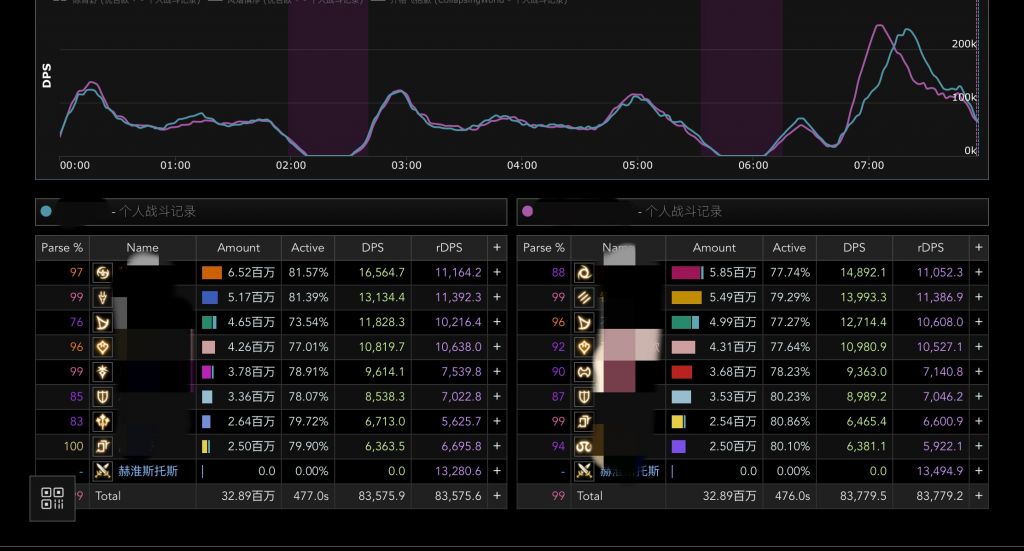Click the shield job icon in the 3.36百万 row
This screenshot has width=1024, height=551.
103,396
